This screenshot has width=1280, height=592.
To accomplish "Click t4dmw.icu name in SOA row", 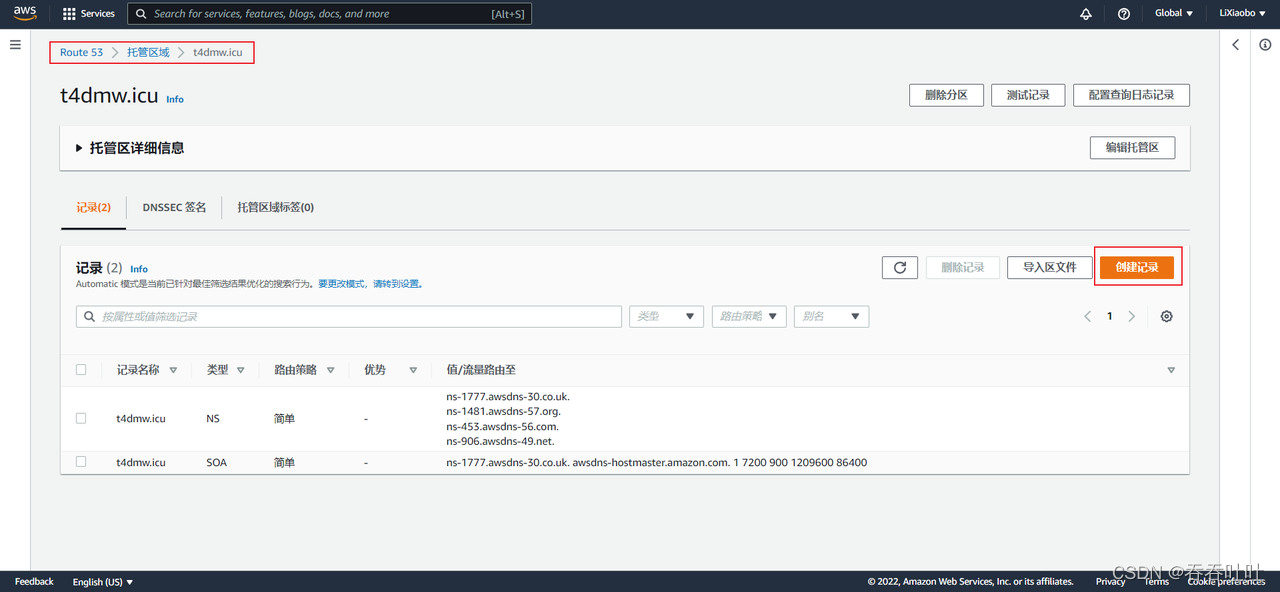I will 141,462.
